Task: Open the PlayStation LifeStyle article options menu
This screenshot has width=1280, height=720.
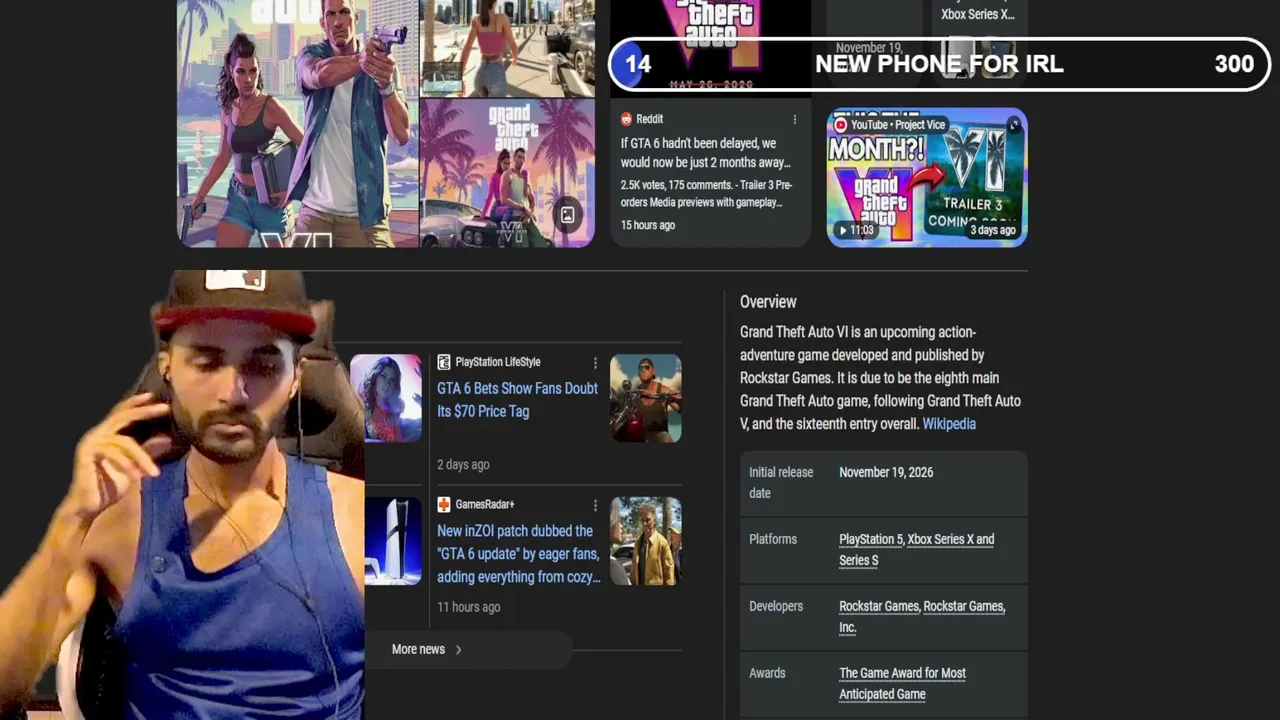Action: pos(595,363)
